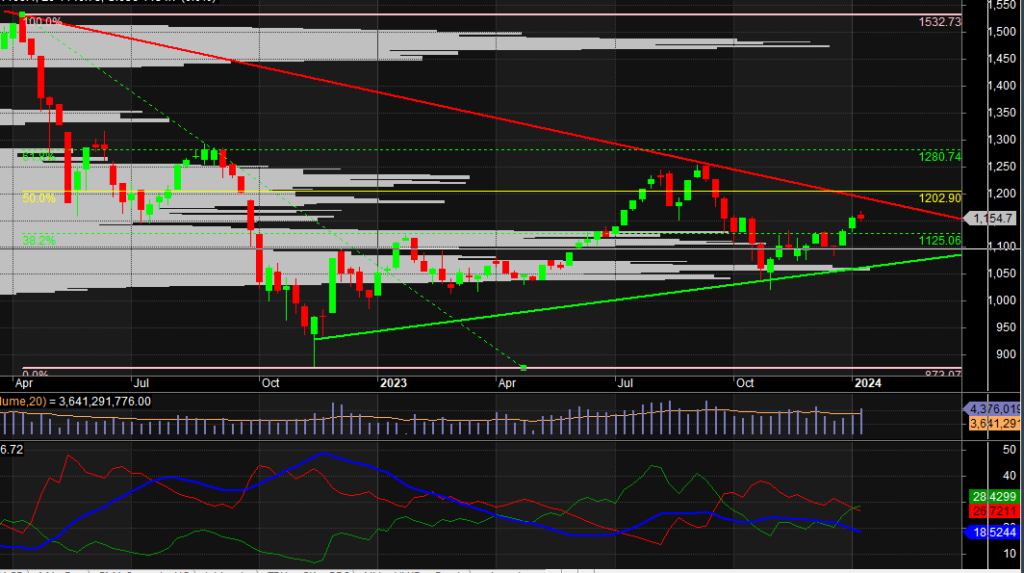Click the green 28.4299 indicator tag

pyautogui.click(x=994, y=497)
